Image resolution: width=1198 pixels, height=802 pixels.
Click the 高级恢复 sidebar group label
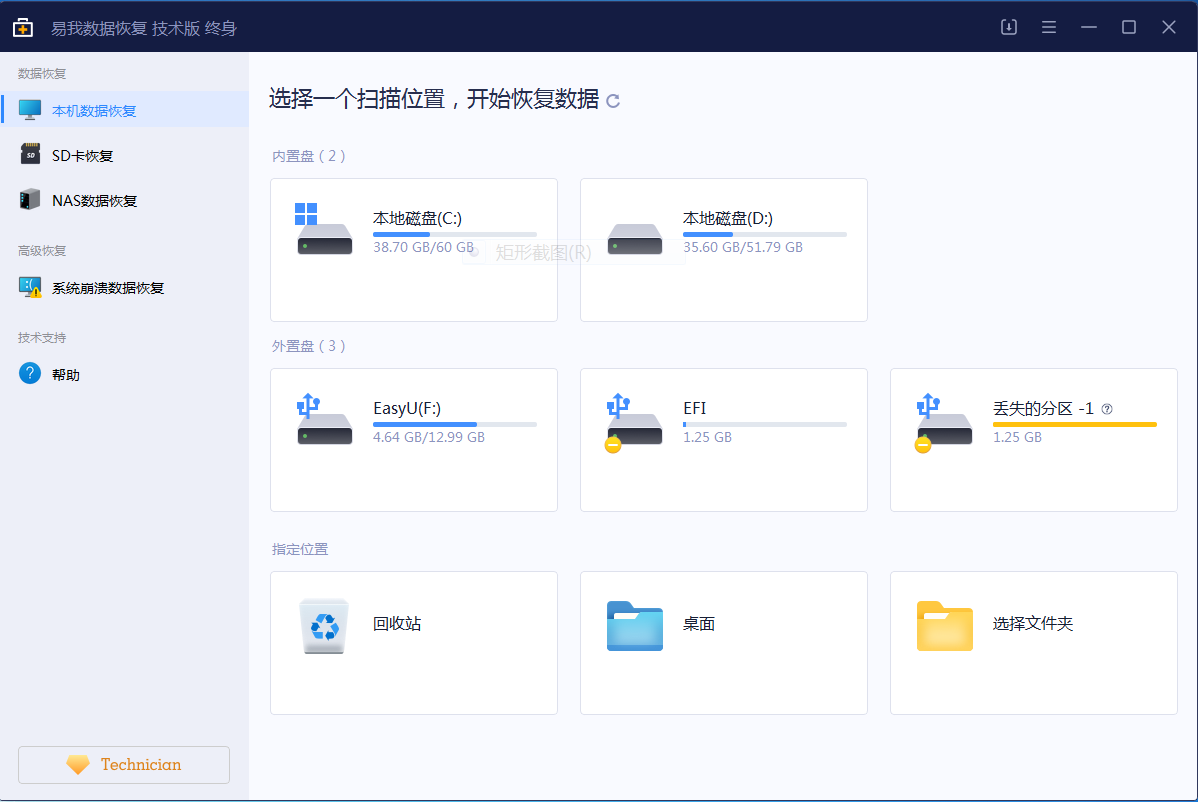[x=42, y=251]
